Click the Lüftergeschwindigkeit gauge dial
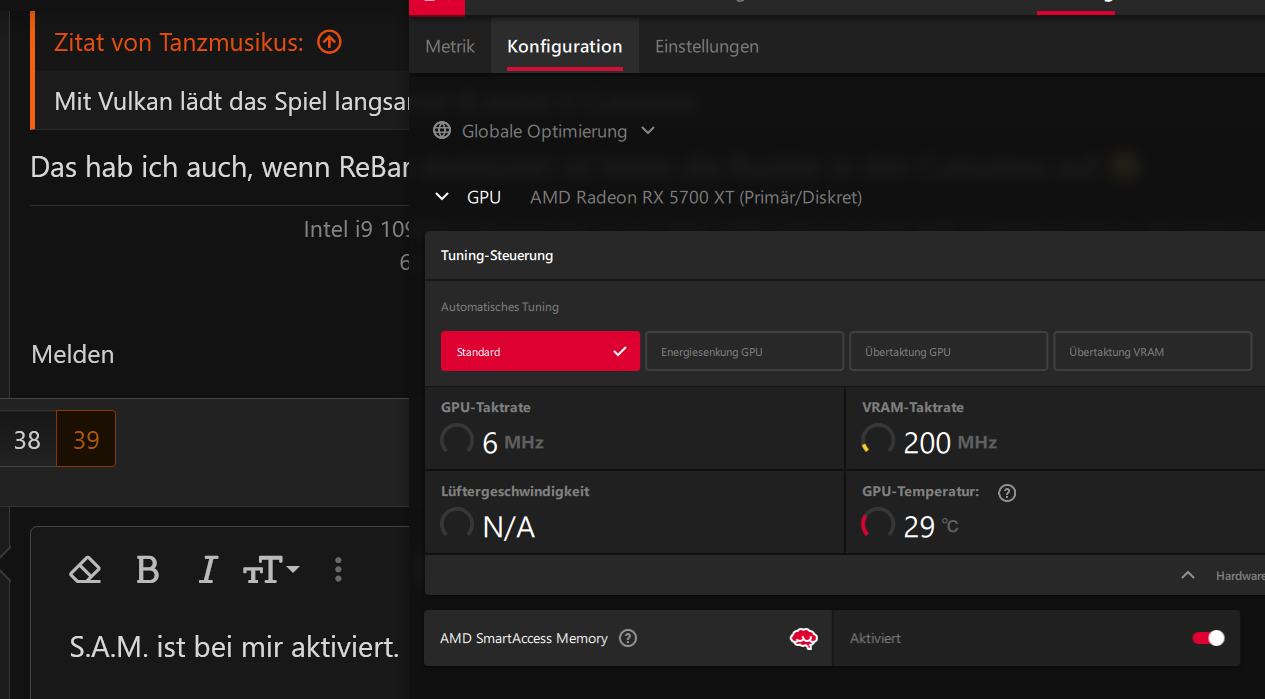This screenshot has width=1265, height=699. coord(457,524)
